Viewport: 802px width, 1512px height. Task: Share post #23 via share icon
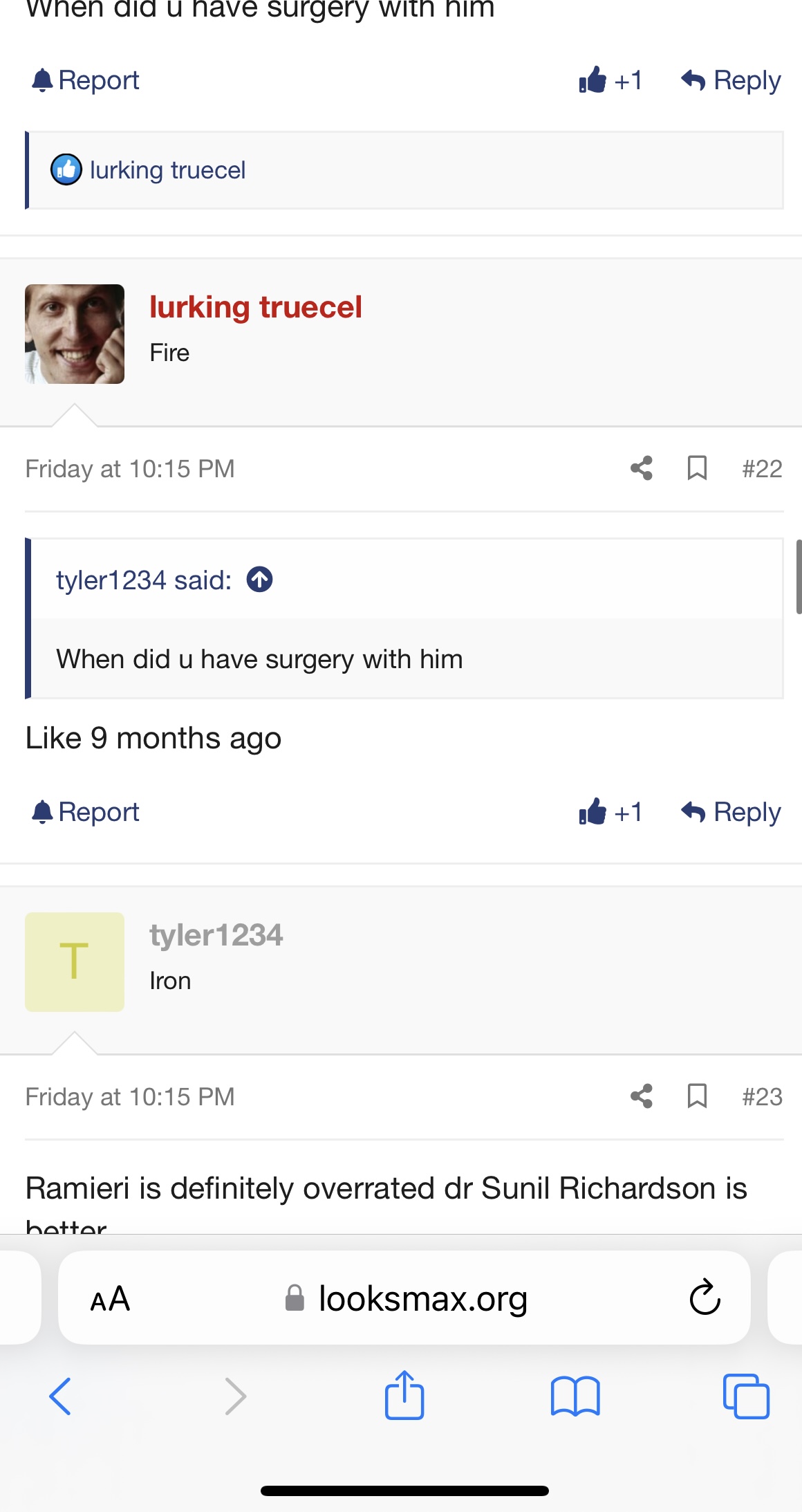pos(642,1096)
